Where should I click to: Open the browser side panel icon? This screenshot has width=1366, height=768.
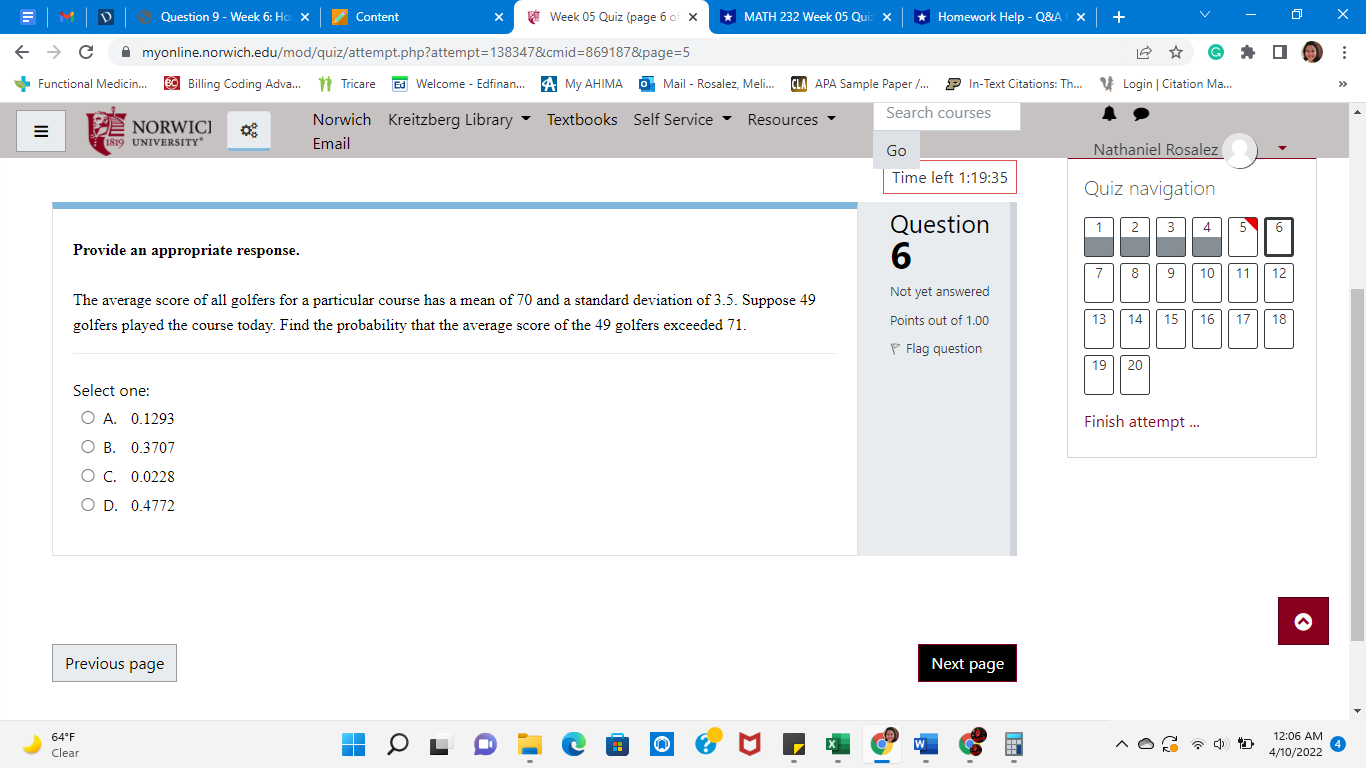1279,52
